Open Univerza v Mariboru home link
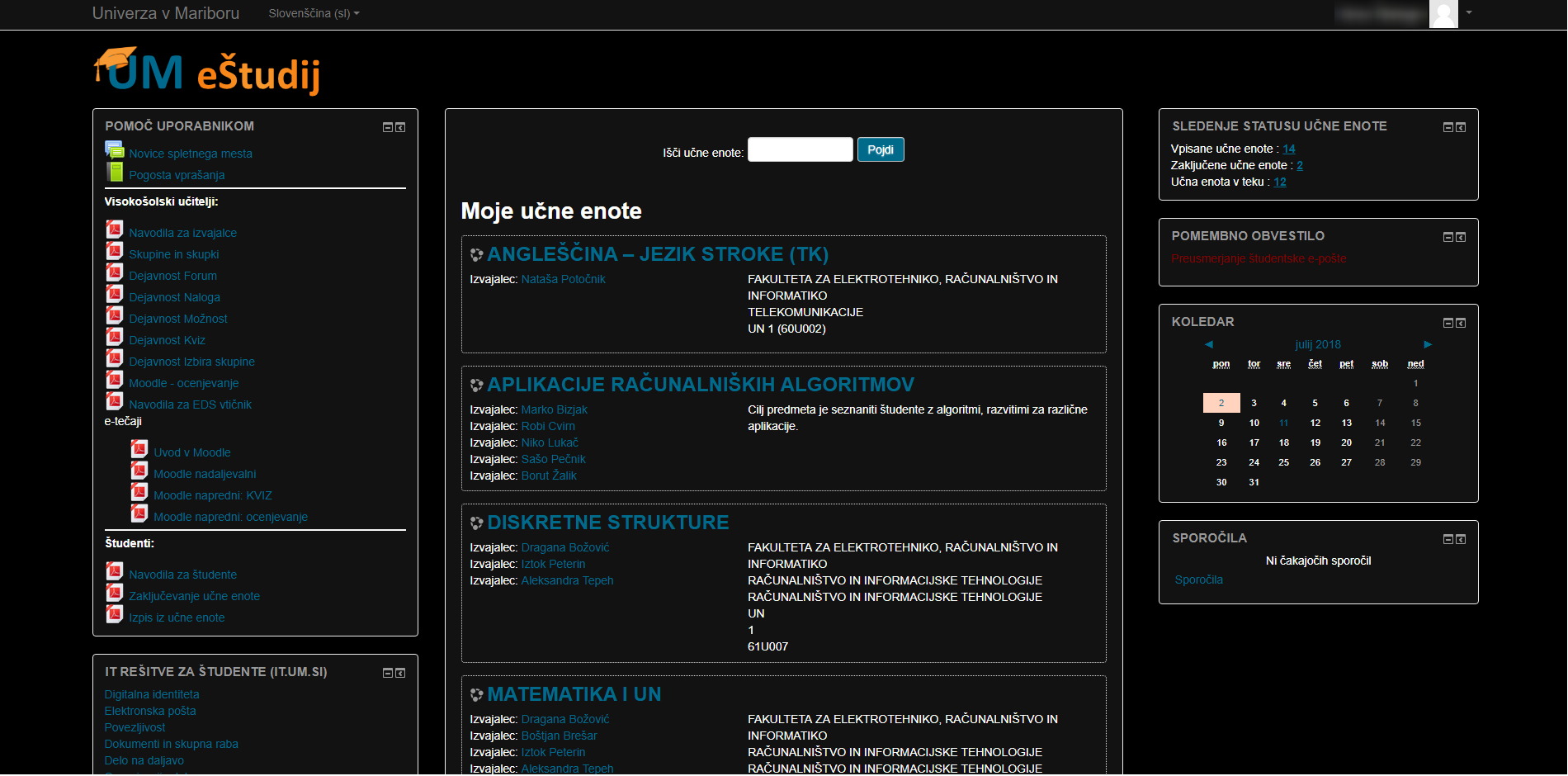 [166, 13]
